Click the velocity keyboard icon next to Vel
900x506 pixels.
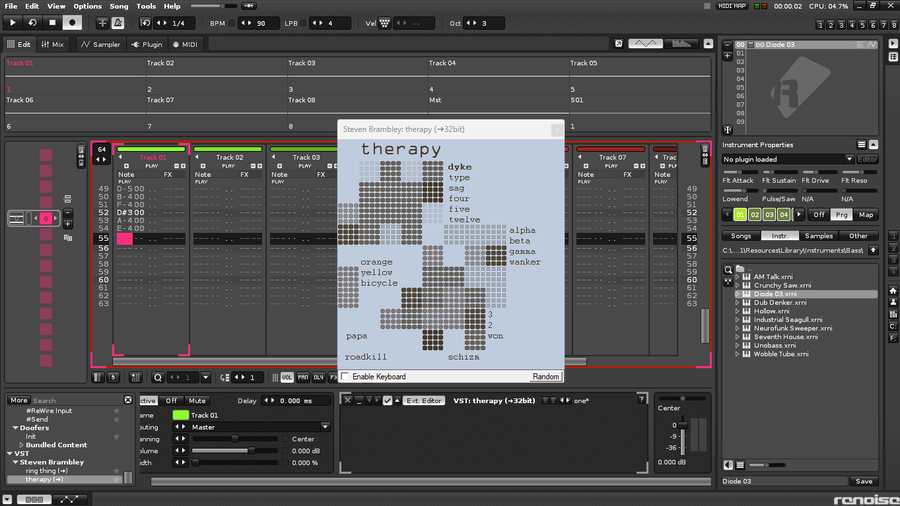(385, 24)
